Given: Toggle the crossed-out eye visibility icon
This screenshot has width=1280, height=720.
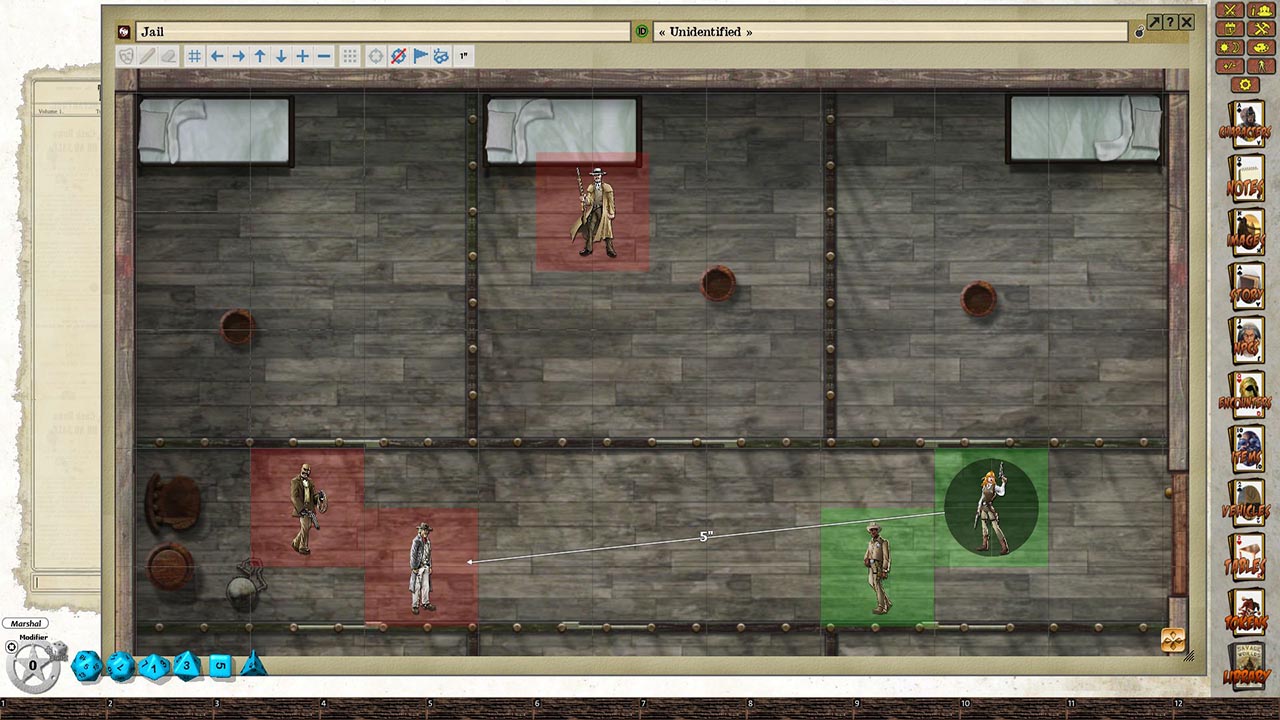Looking at the screenshot, I should [398, 57].
